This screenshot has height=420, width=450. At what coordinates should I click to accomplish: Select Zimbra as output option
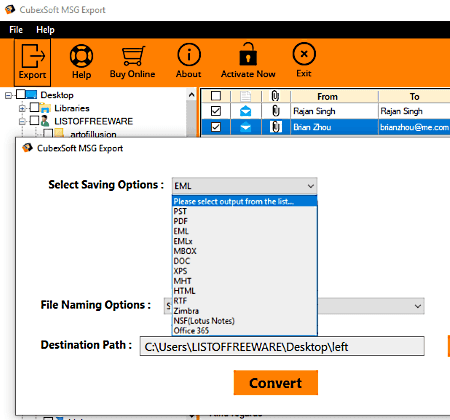(x=244, y=311)
